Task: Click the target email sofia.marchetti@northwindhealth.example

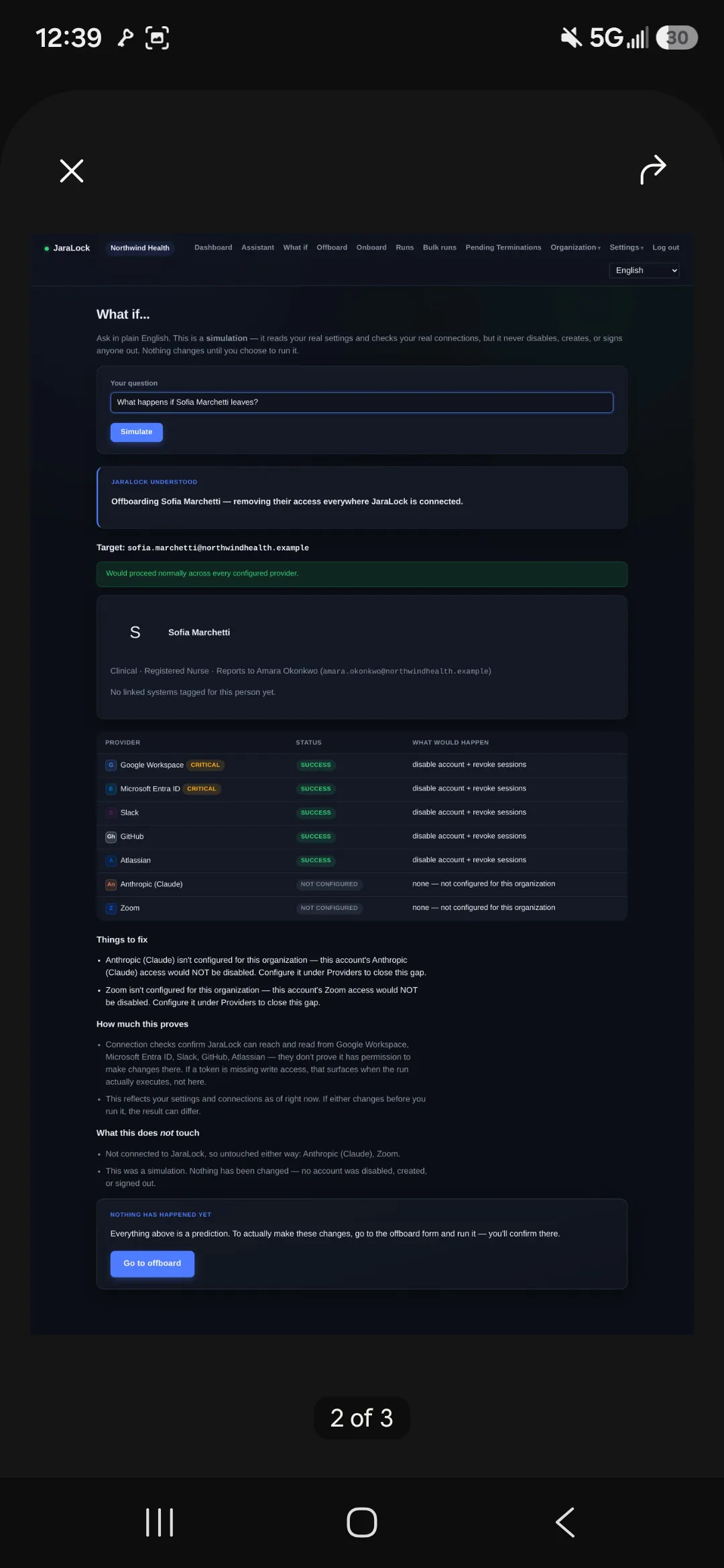Action: tap(218, 548)
